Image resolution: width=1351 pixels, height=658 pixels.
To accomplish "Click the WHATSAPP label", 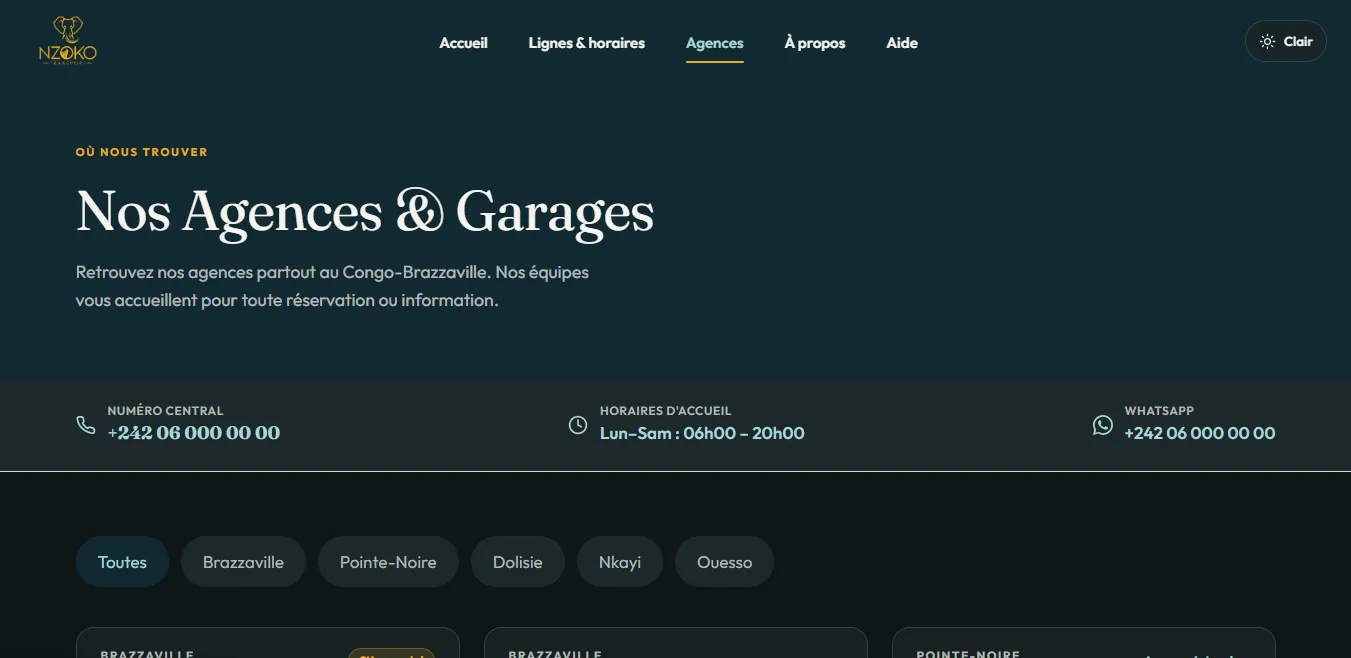I will pyautogui.click(x=1159, y=411).
